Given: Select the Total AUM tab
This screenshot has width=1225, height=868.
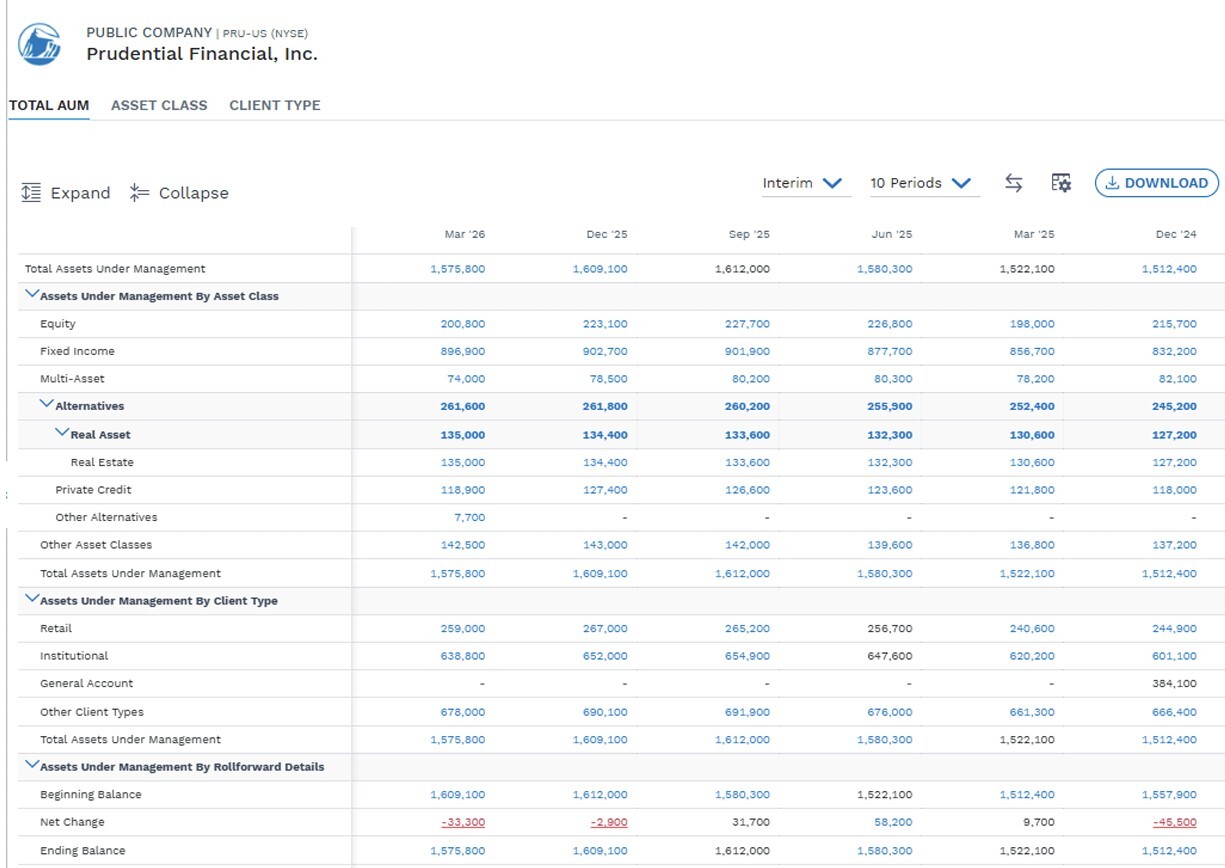Looking at the screenshot, I should [x=49, y=105].
